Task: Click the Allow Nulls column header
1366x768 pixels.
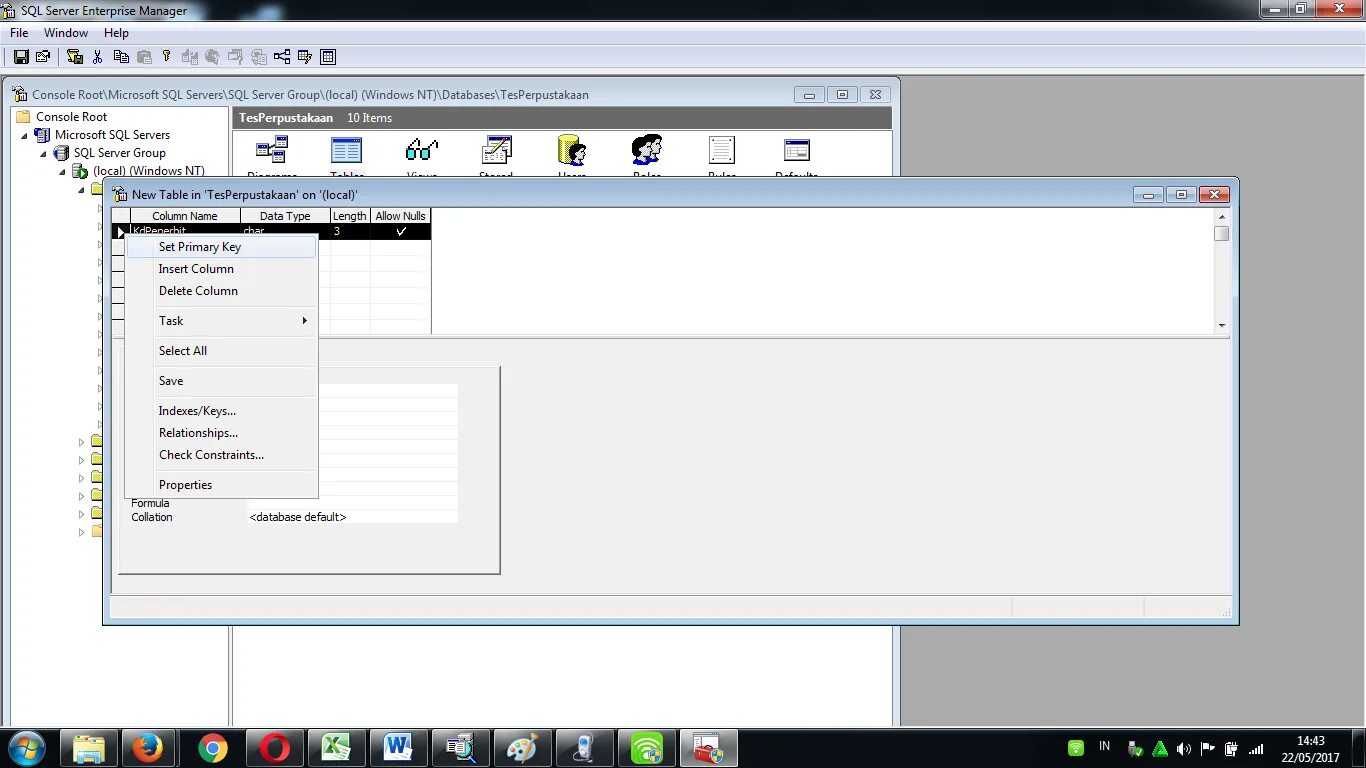Action: (401, 216)
